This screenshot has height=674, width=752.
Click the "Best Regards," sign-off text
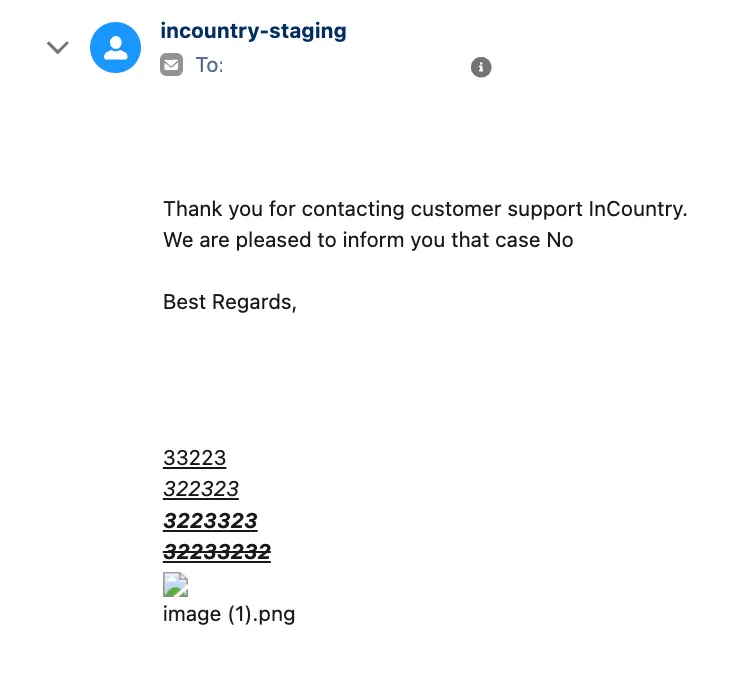230,302
